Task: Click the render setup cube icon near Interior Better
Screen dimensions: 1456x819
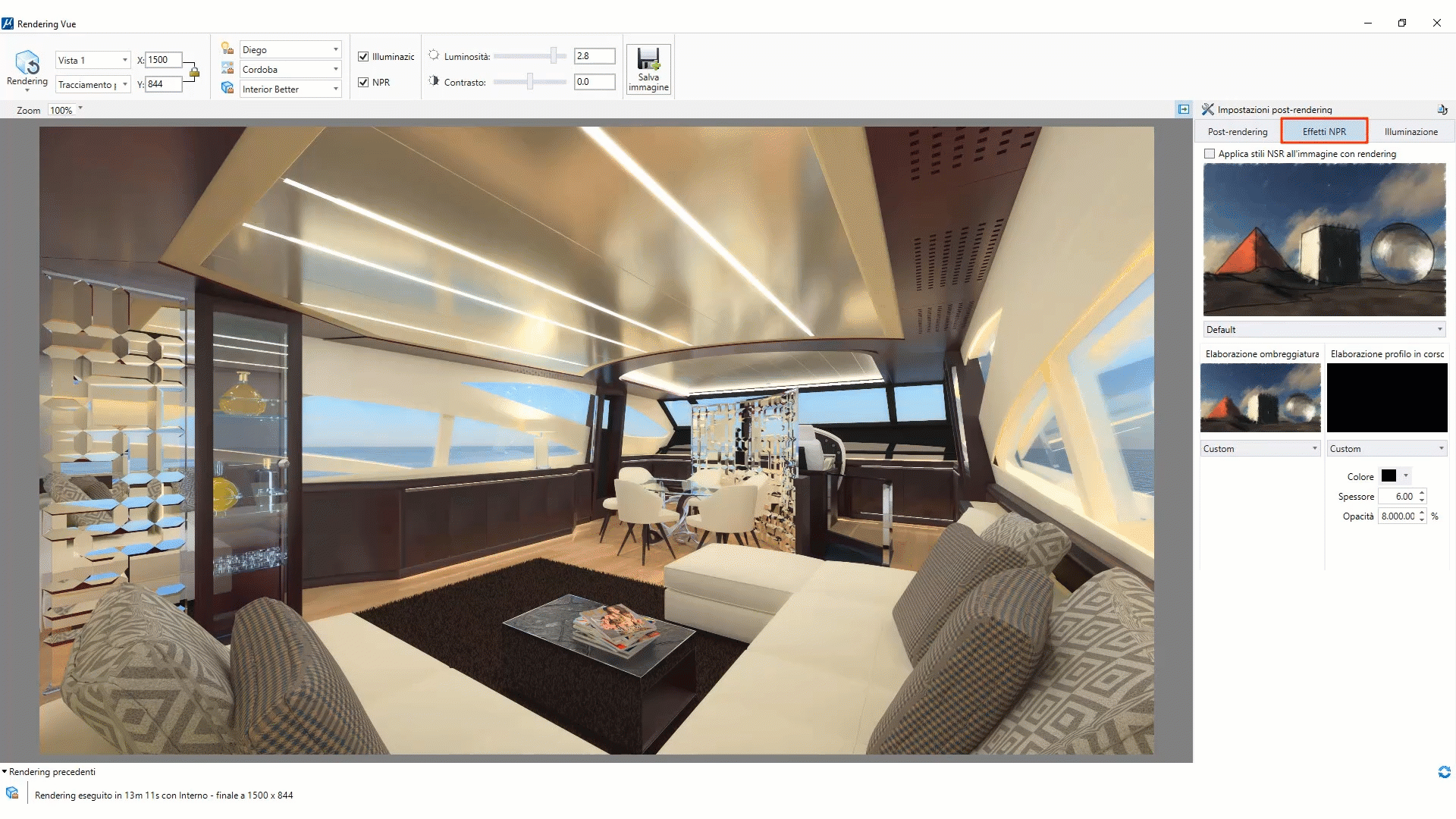Action: pos(227,88)
